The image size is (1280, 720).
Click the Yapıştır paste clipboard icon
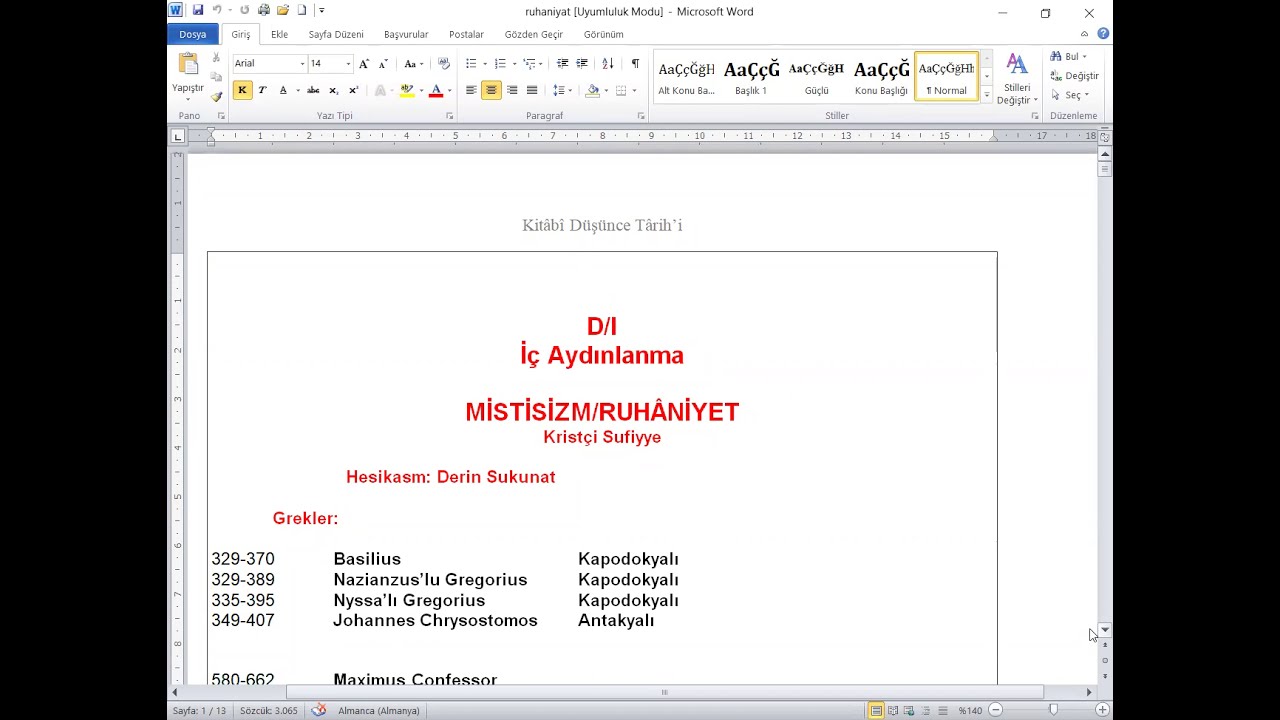[x=188, y=64]
